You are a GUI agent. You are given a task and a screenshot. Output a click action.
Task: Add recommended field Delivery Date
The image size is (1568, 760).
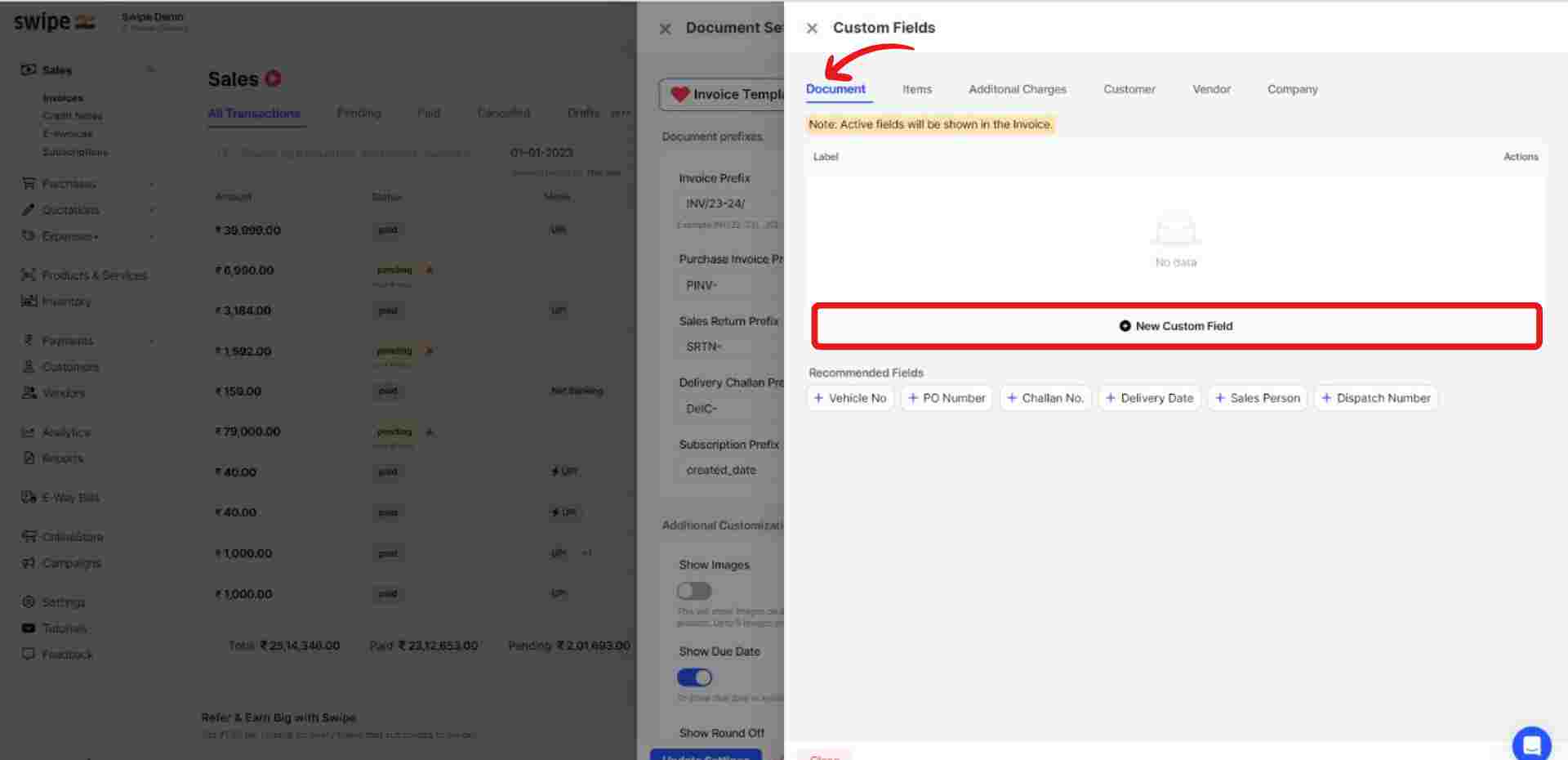[x=1149, y=398]
